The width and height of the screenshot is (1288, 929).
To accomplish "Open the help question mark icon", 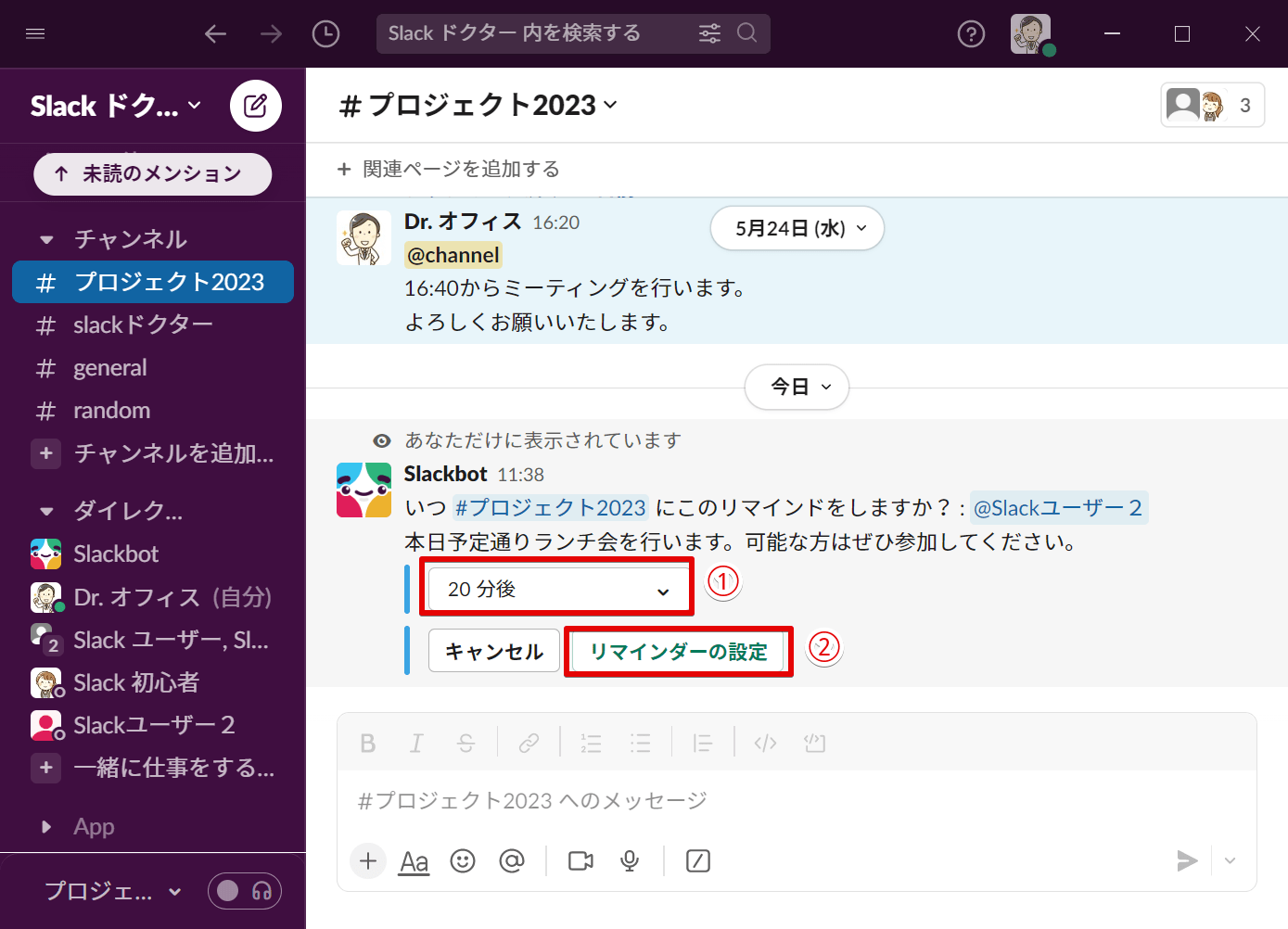I will [971, 34].
